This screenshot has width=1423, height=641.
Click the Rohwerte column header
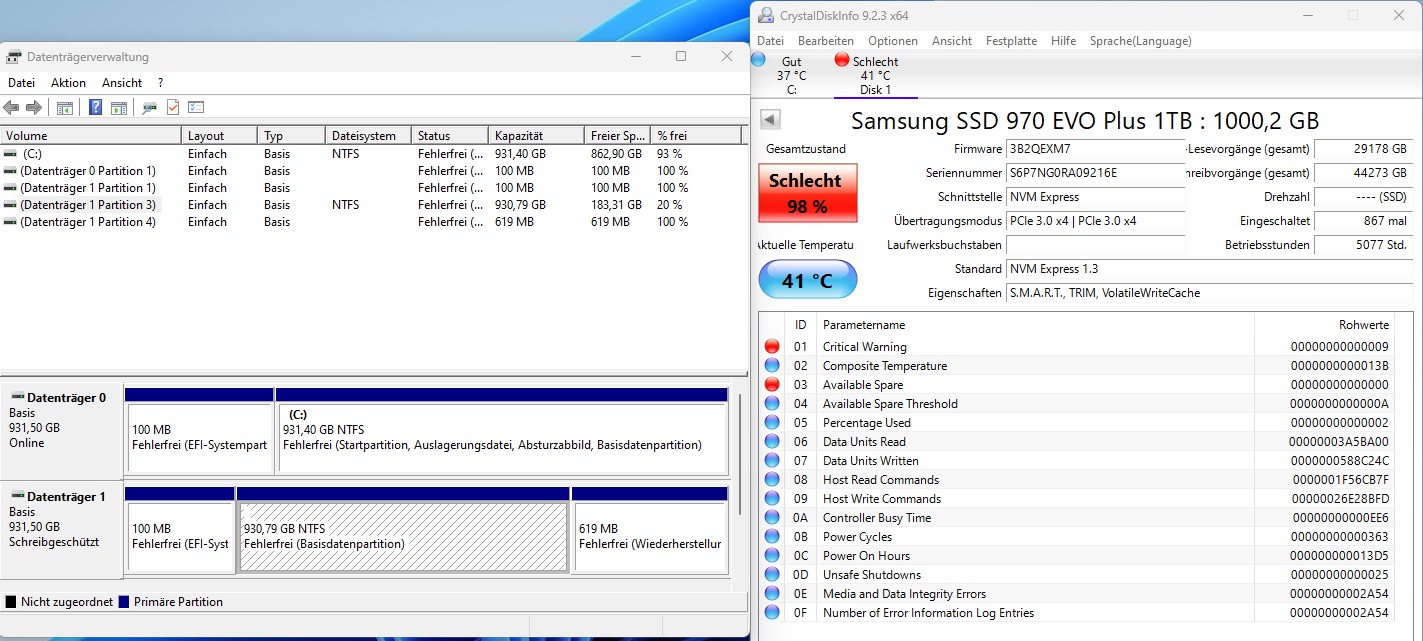pos(1325,325)
